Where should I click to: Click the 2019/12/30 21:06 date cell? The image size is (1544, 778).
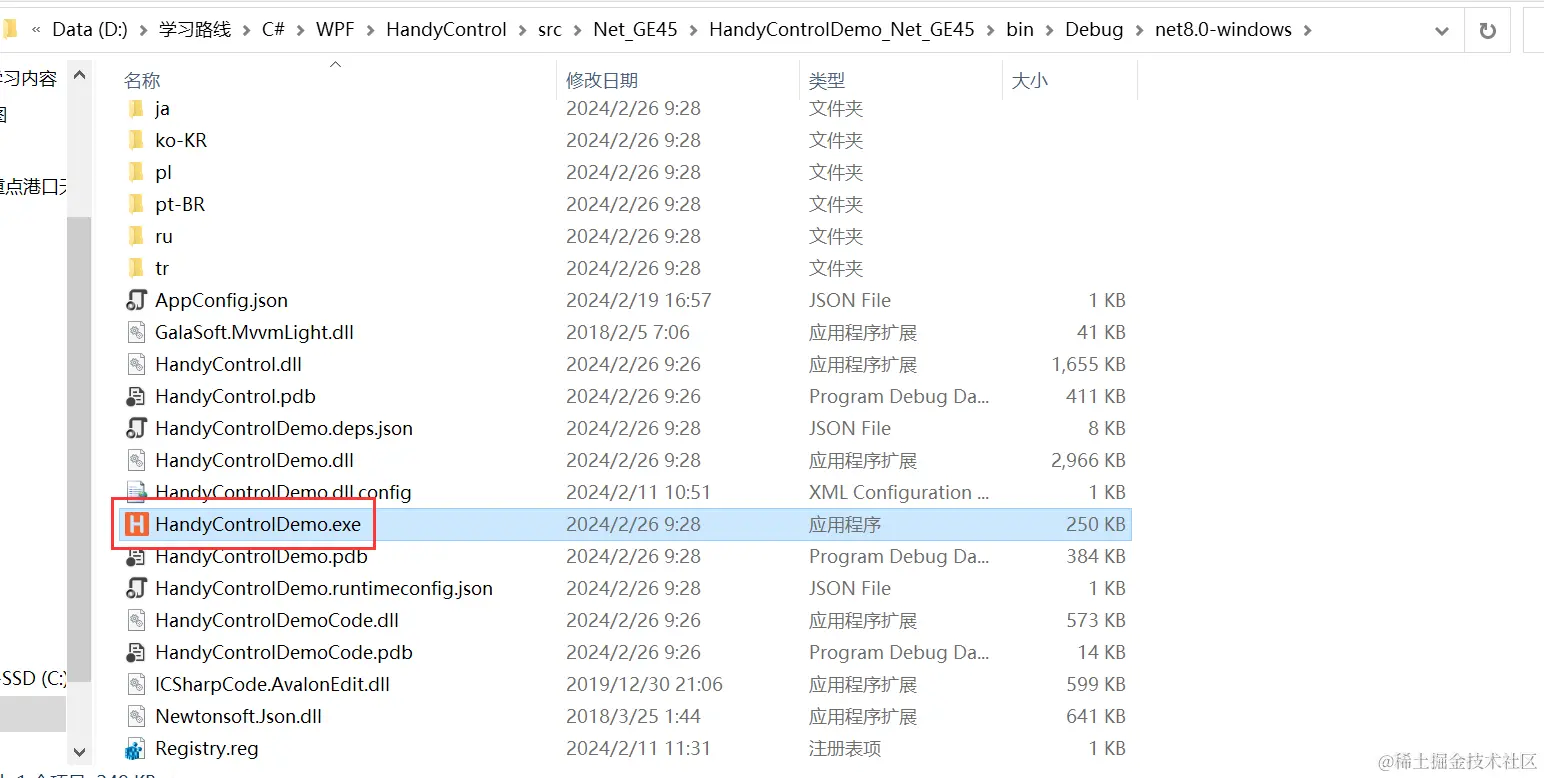point(644,684)
